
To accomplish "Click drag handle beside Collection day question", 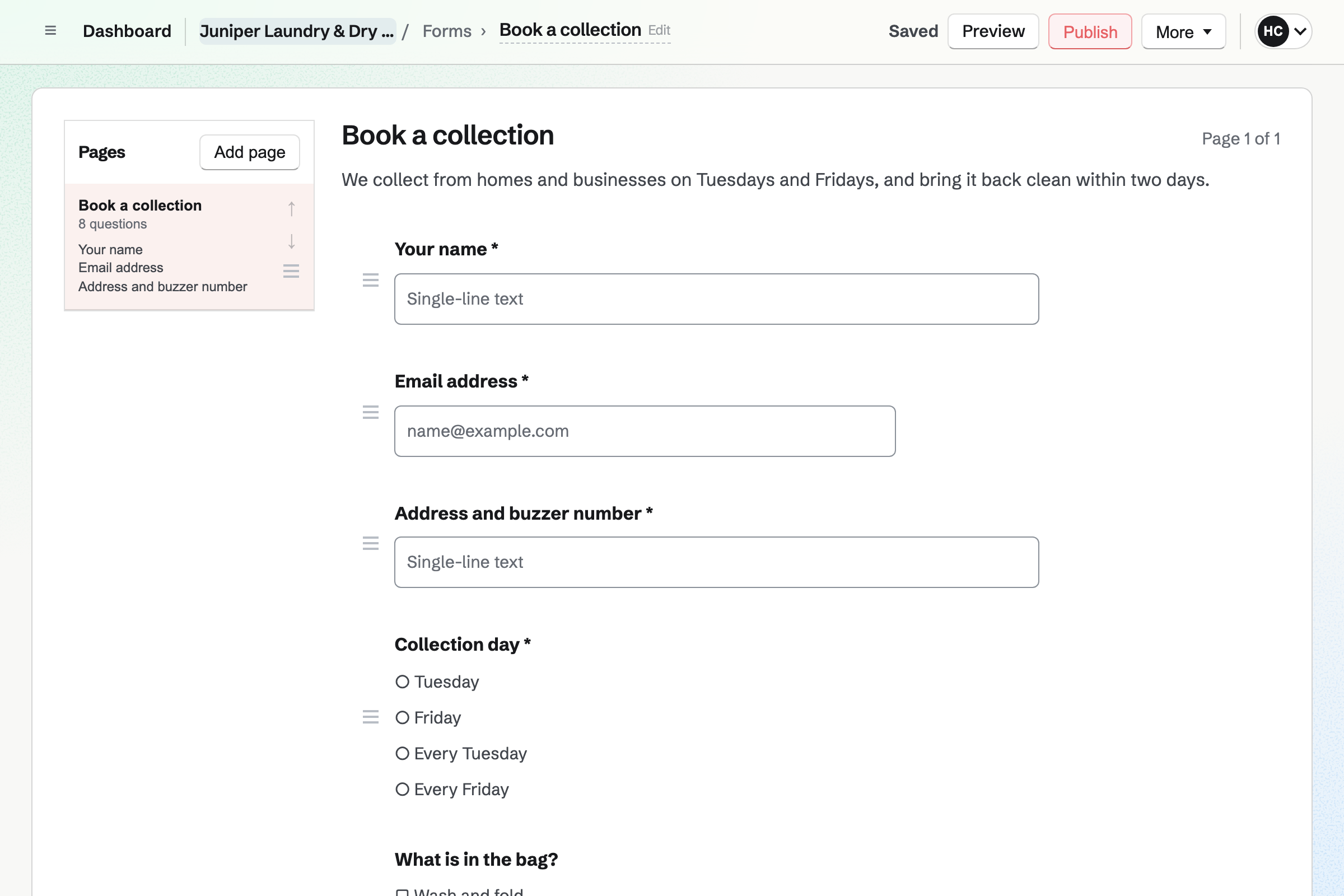I will pos(371,717).
